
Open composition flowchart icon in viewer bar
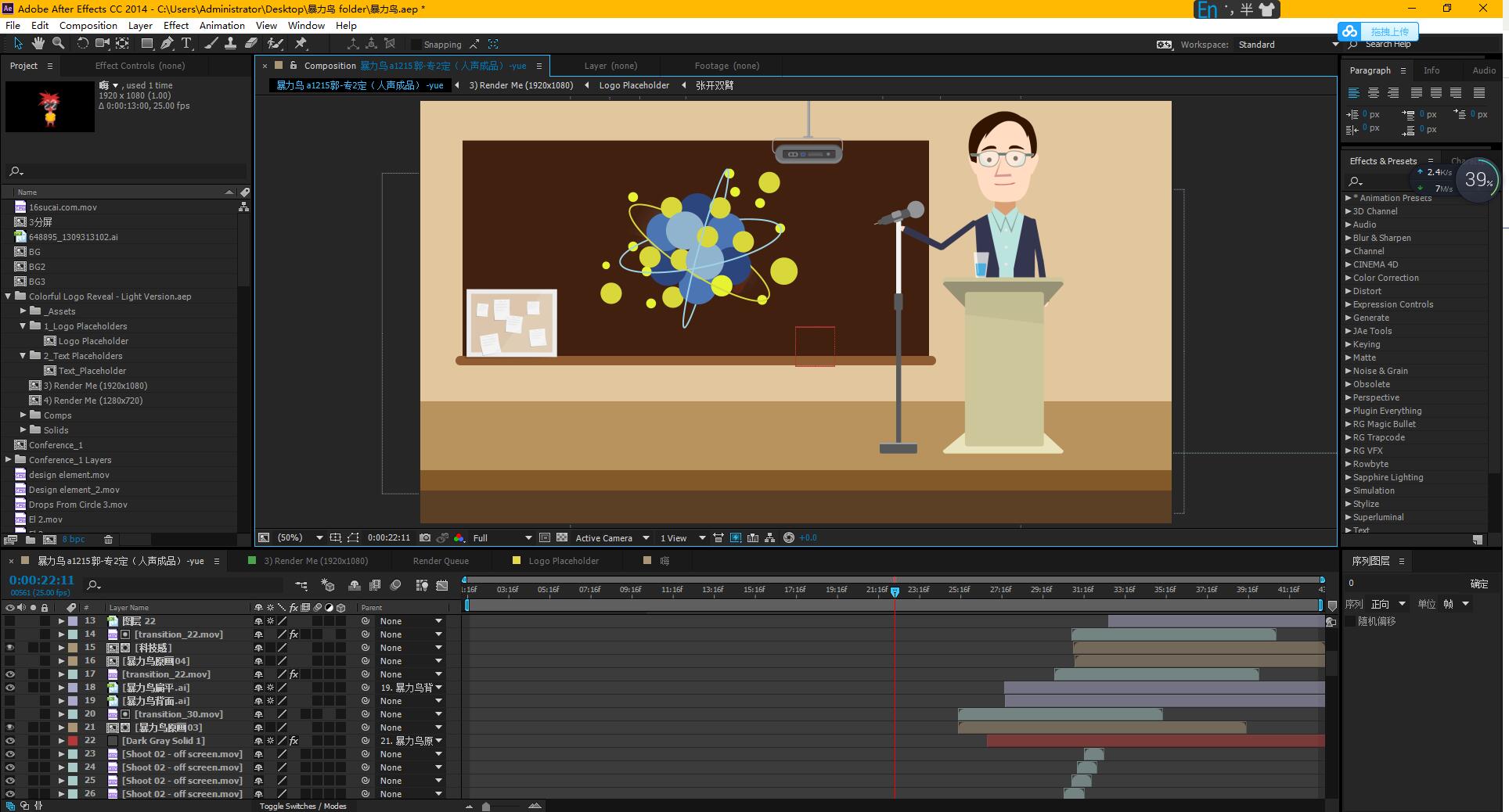770,537
